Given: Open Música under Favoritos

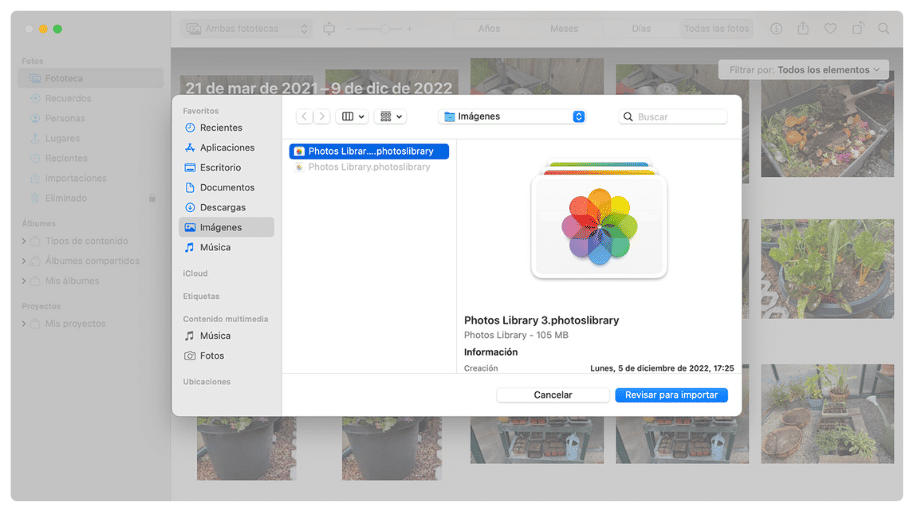Looking at the screenshot, I should pyautogui.click(x=226, y=247).
